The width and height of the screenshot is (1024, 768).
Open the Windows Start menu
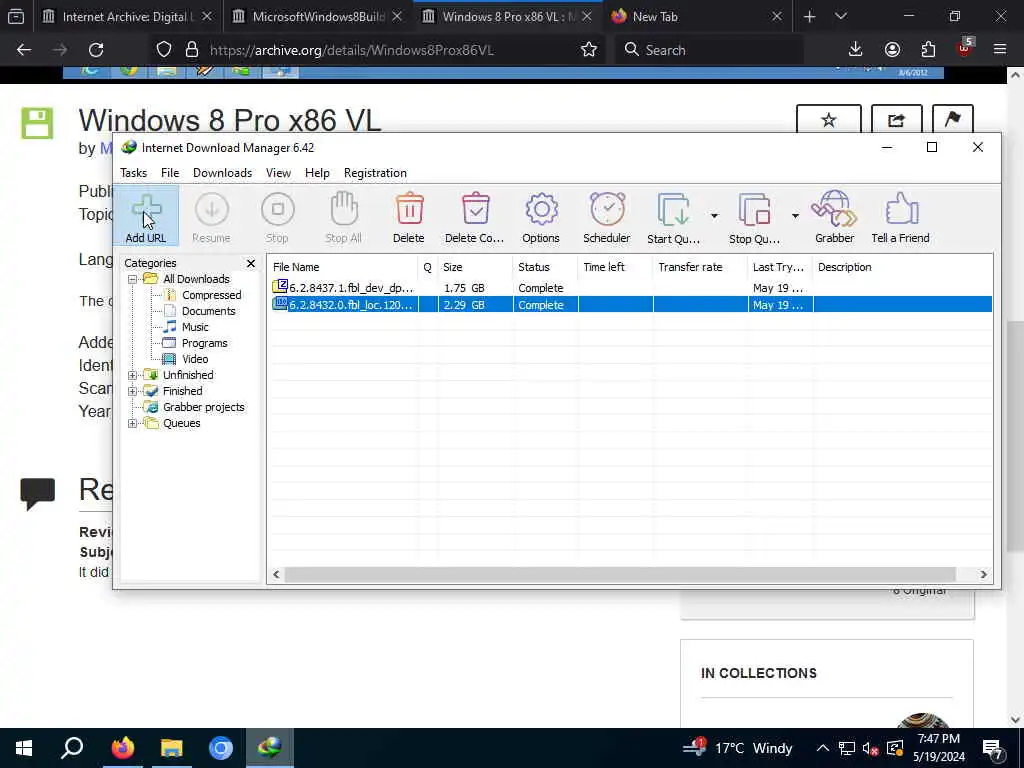pyautogui.click(x=24, y=748)
